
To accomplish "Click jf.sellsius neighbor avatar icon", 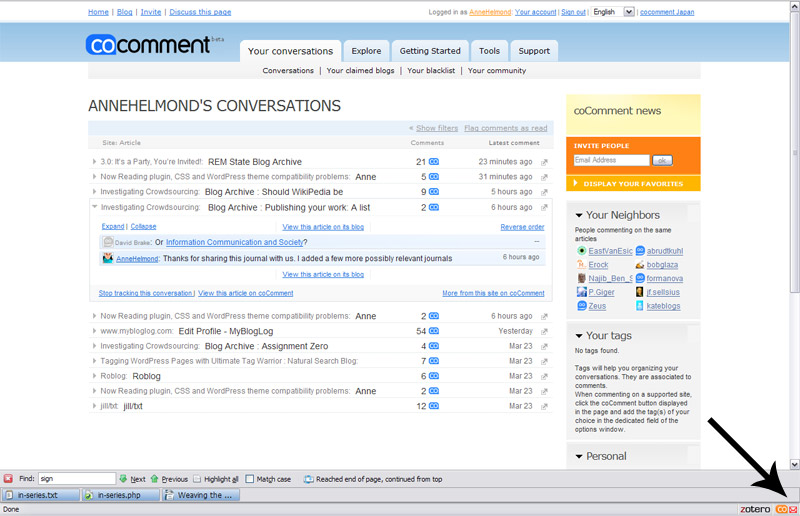I will (640, 292).
